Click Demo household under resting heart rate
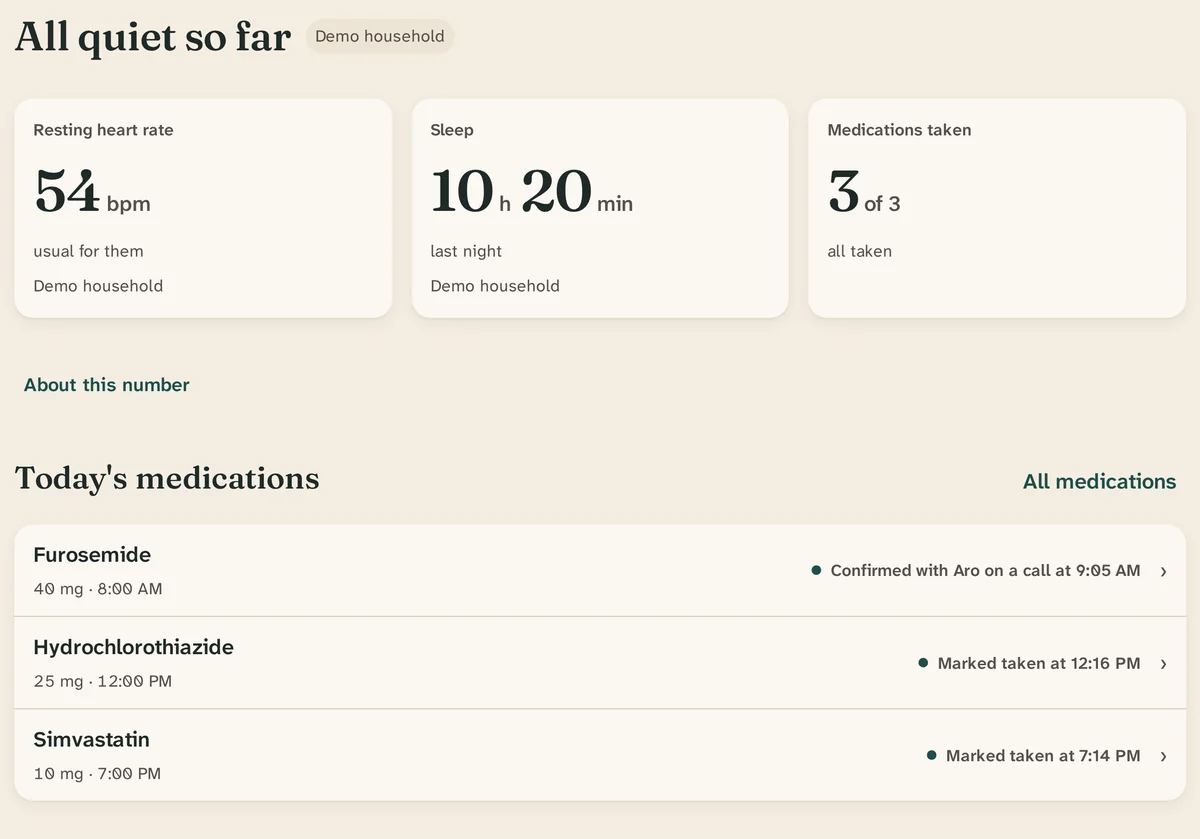The width and height of the screenshot is (1200, 839). coord(98,286)
